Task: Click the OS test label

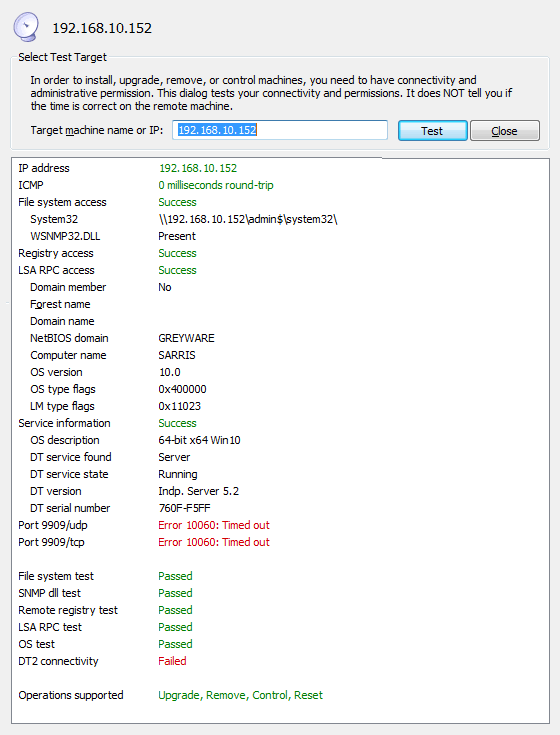Action: click(x=36, y=644)
